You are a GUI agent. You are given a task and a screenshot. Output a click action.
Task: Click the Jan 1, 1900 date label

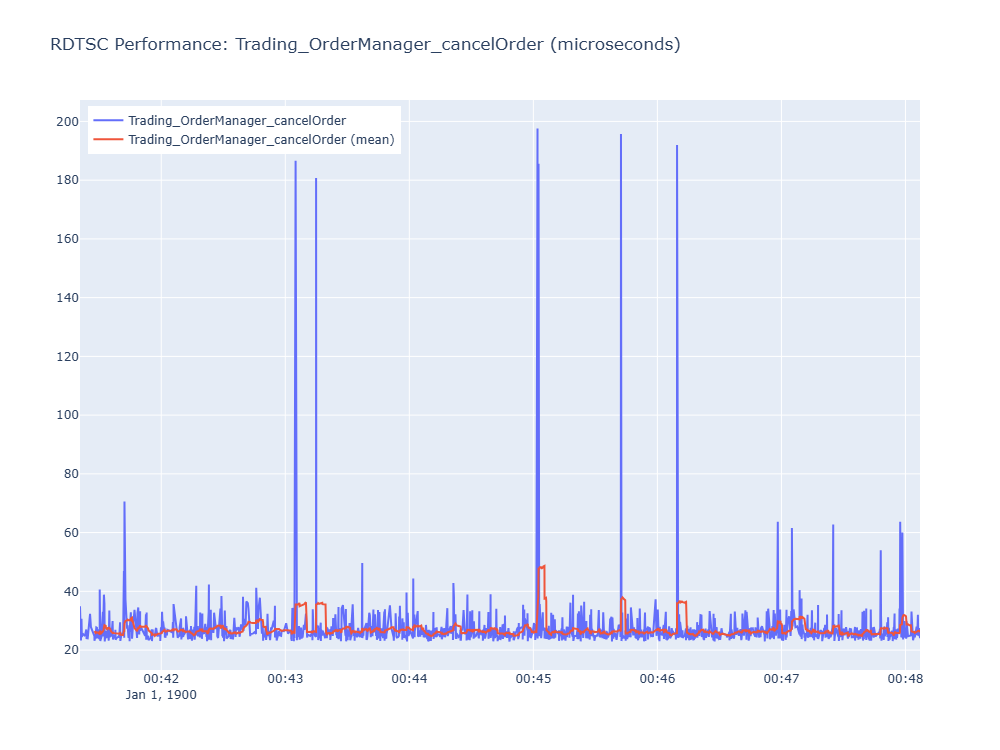click(x=161, y=695)
